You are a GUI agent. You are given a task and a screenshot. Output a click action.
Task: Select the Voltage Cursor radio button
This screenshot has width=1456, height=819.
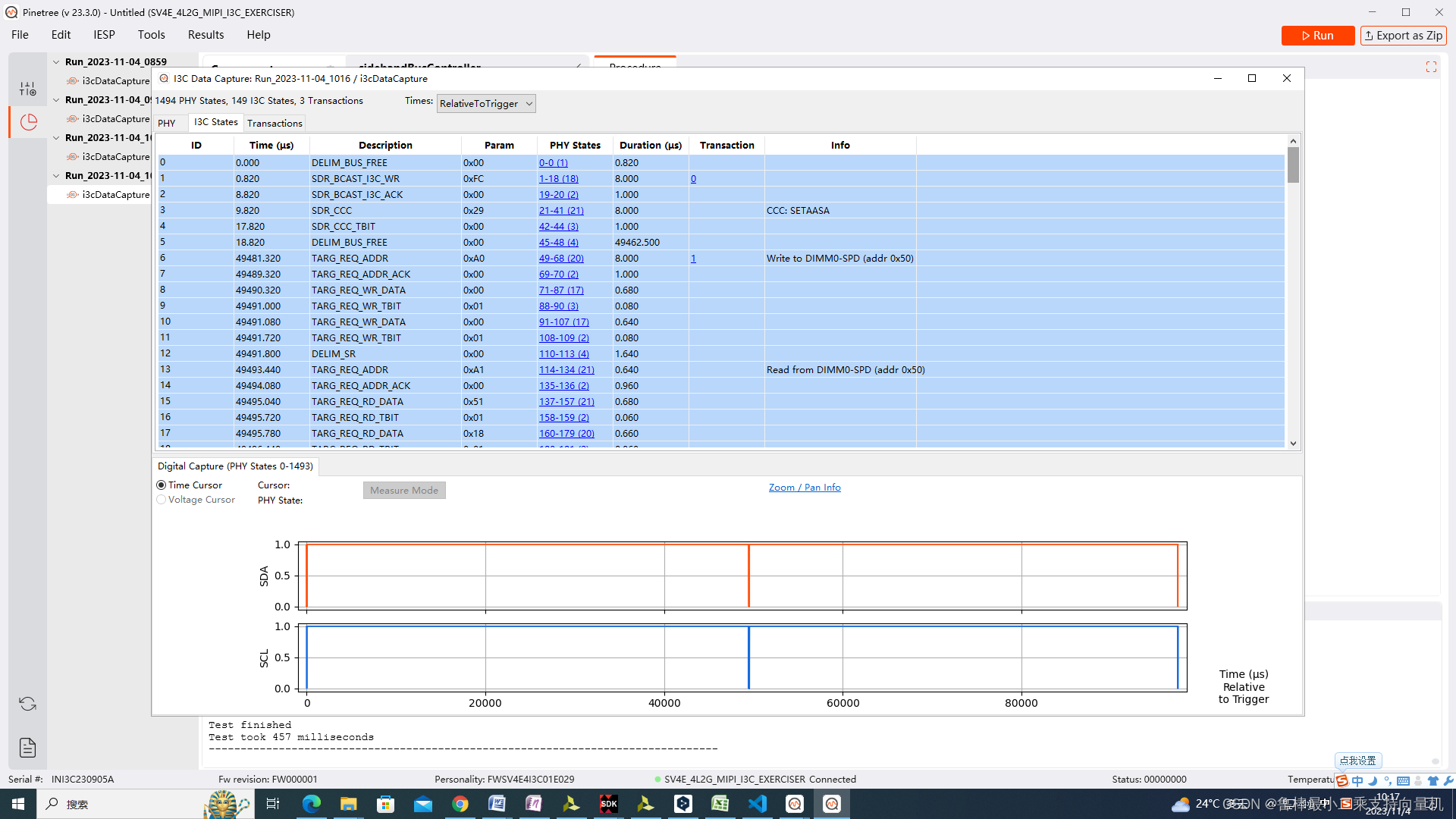162,500
